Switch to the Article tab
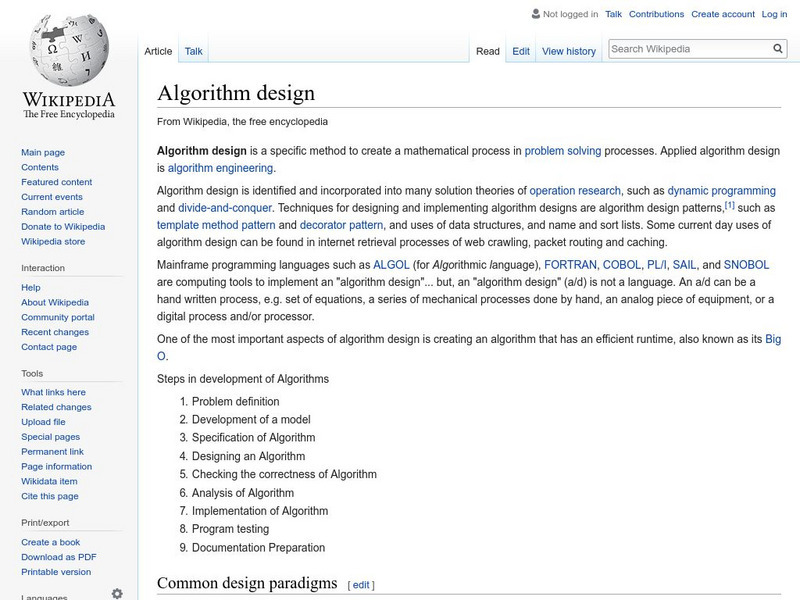The width and height of the screenshot is (800, 600). pos(158,51)
